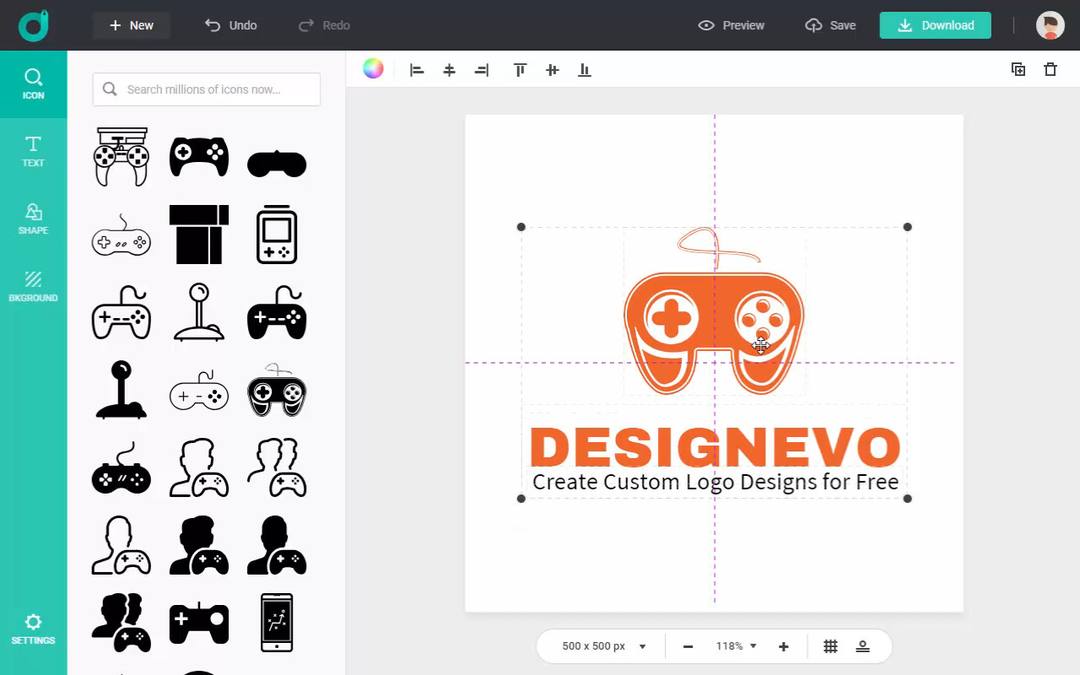Image resolution: width=1080 pixels, height=675 pixels.
Task: Undo the last action
Action: [x=231, y=25]
